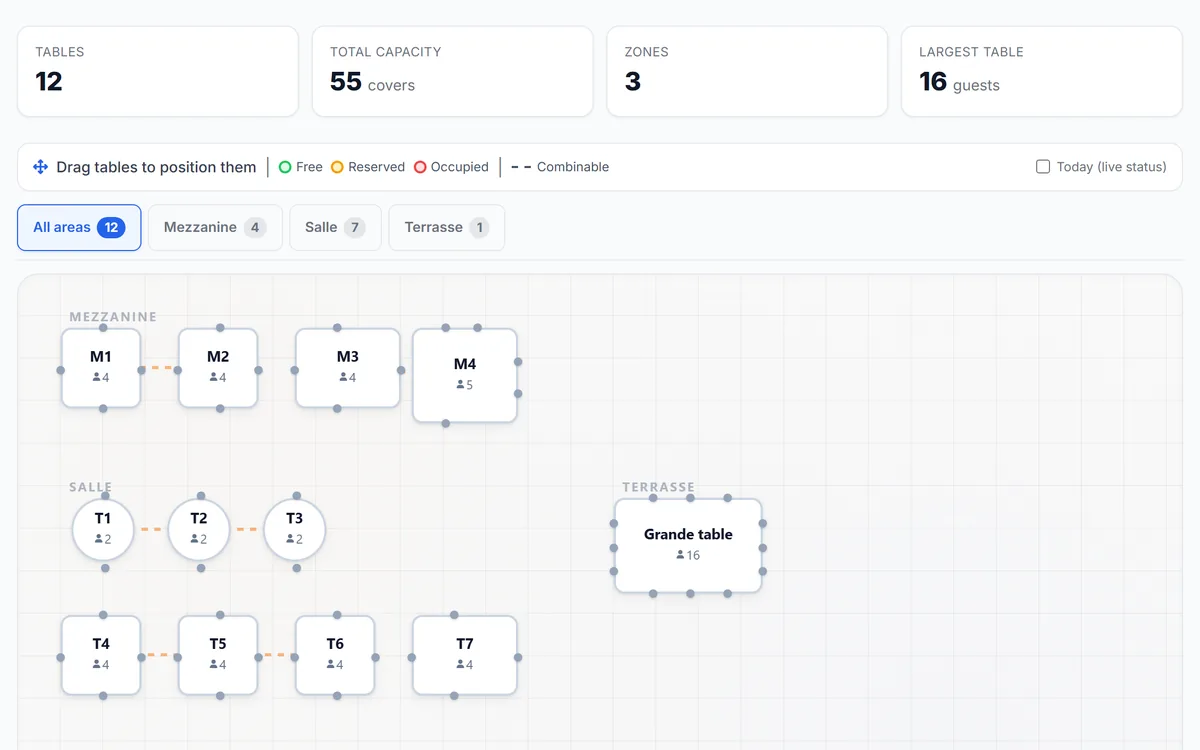
Task: Click the ZONES value "3"
Action: point(632,82)
